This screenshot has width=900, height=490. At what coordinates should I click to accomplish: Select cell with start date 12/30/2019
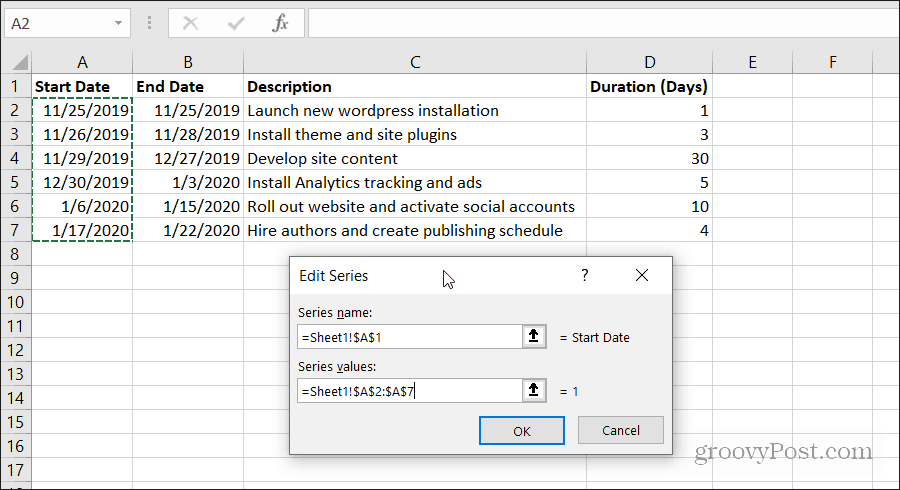(x=82, y=182)
